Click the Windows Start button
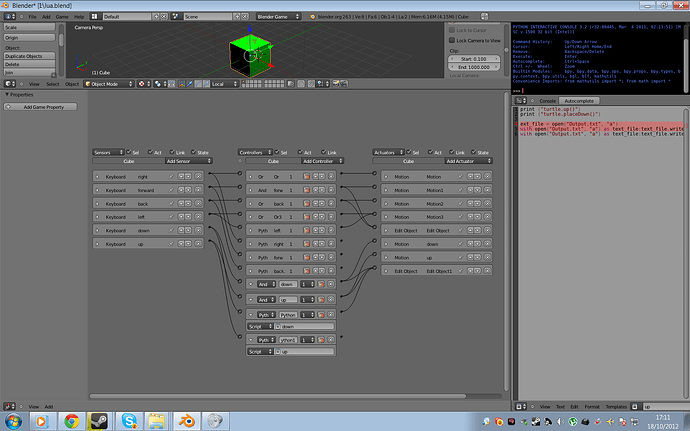This screenshot has width=690, height=431. coord(13,421)
